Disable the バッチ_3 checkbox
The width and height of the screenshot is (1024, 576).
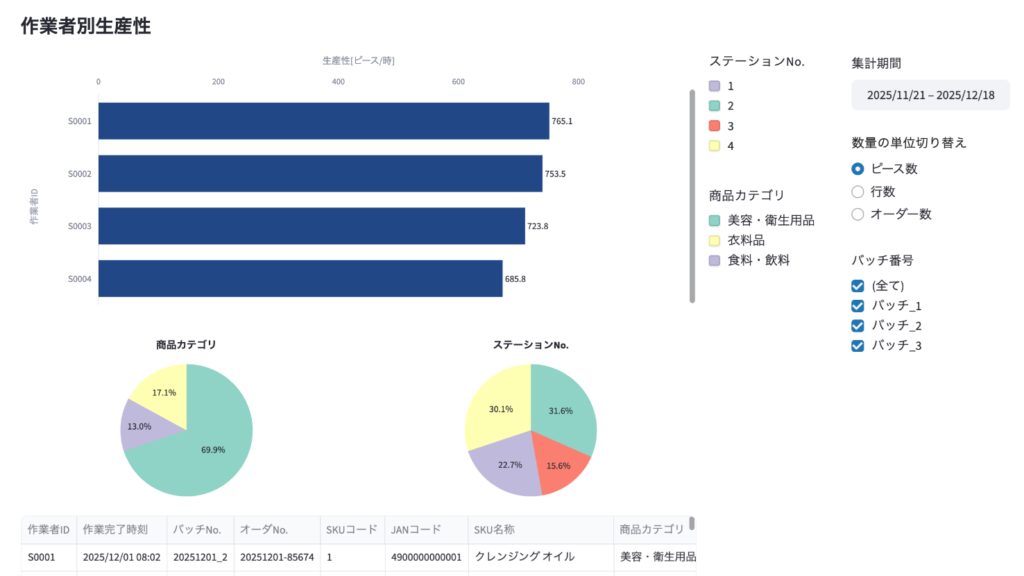(857, 346)
